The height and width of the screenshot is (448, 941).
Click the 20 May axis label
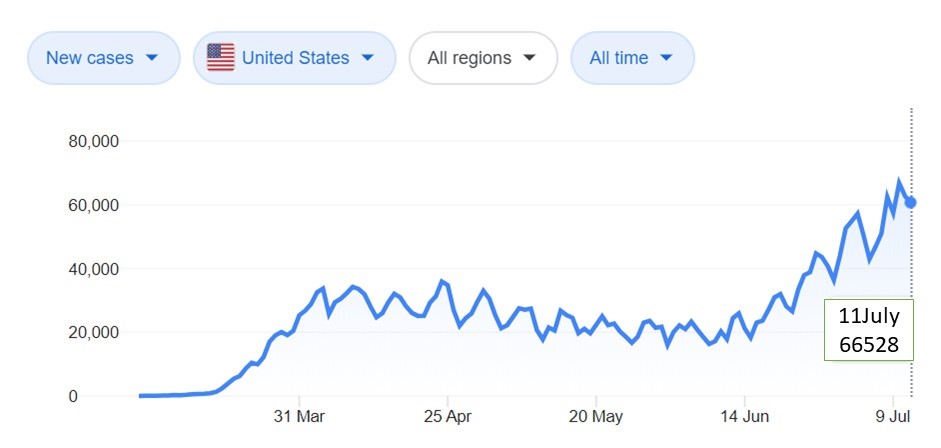tap(596, 416)
